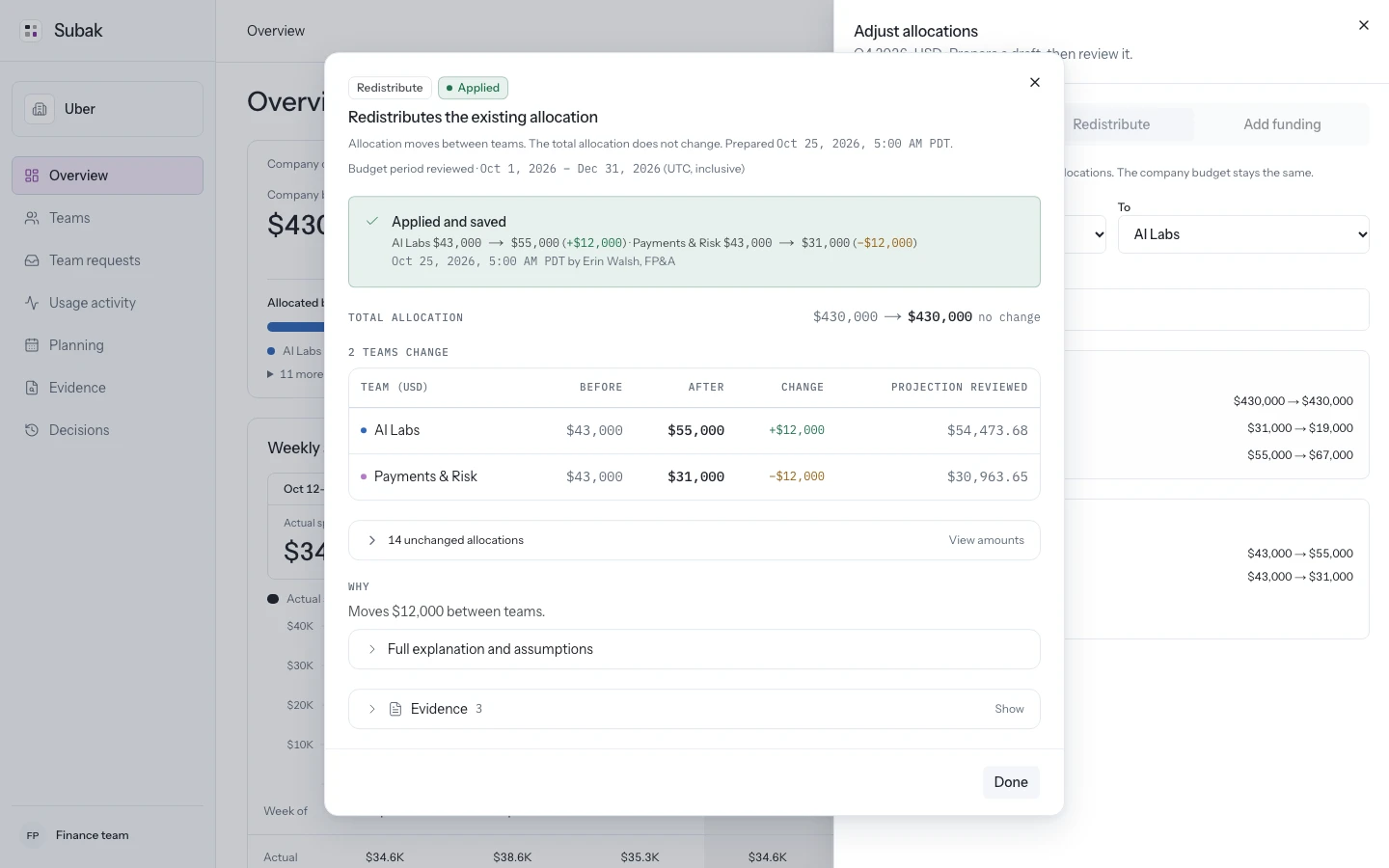Click the Teams people icon
This screenshot has width=1389, height=868.
(32, 218)
